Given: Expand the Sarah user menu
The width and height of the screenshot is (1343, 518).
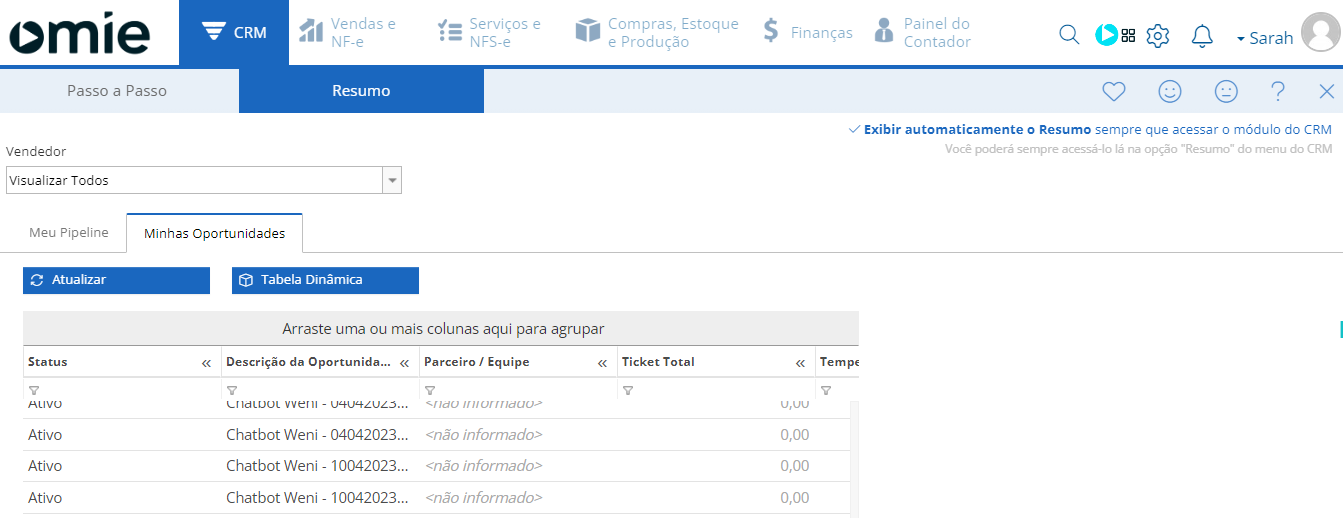Looking at the screenshot, I should [x=1265, y=38].
